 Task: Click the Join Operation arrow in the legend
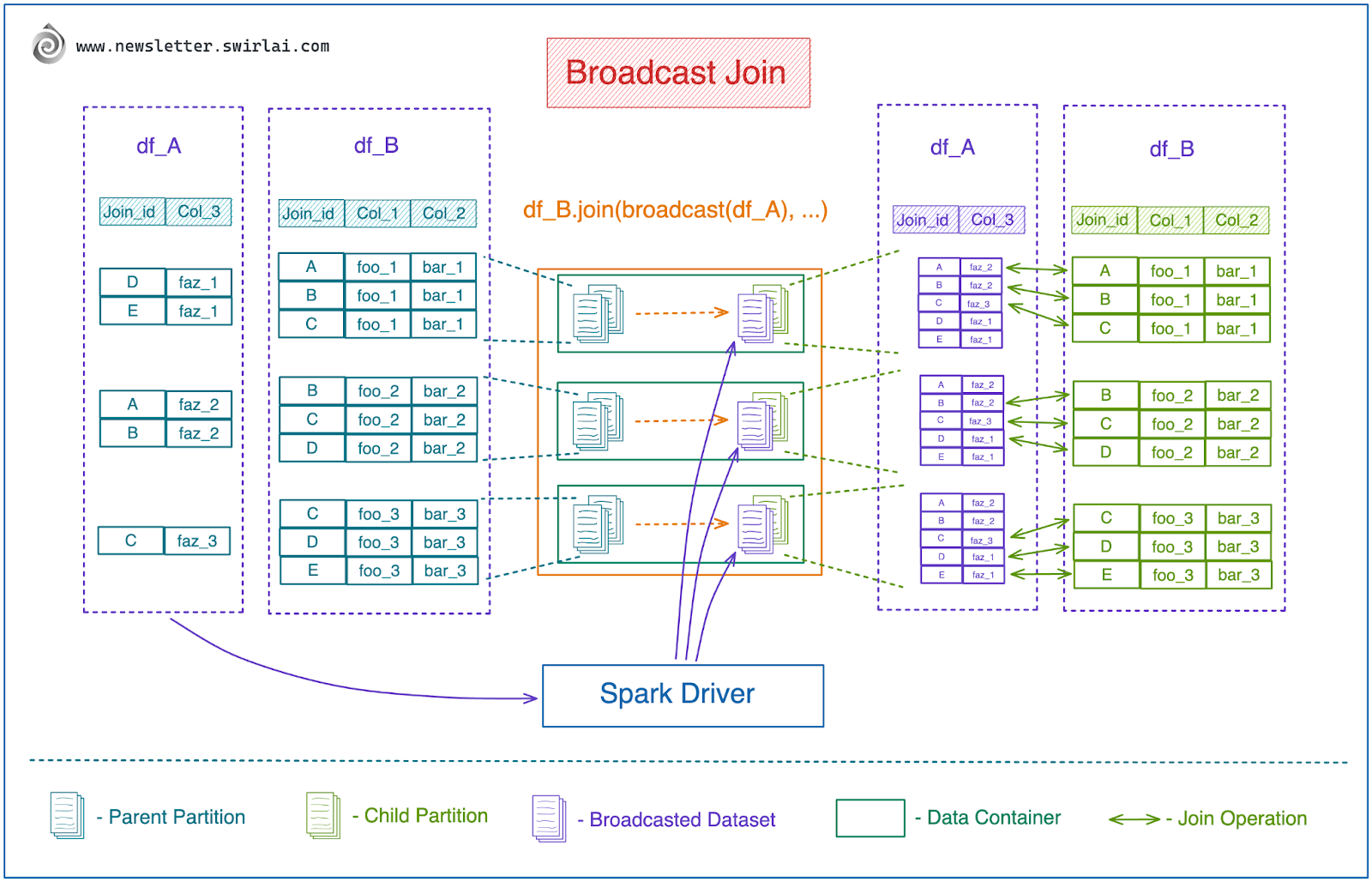tap(1132, 818)
